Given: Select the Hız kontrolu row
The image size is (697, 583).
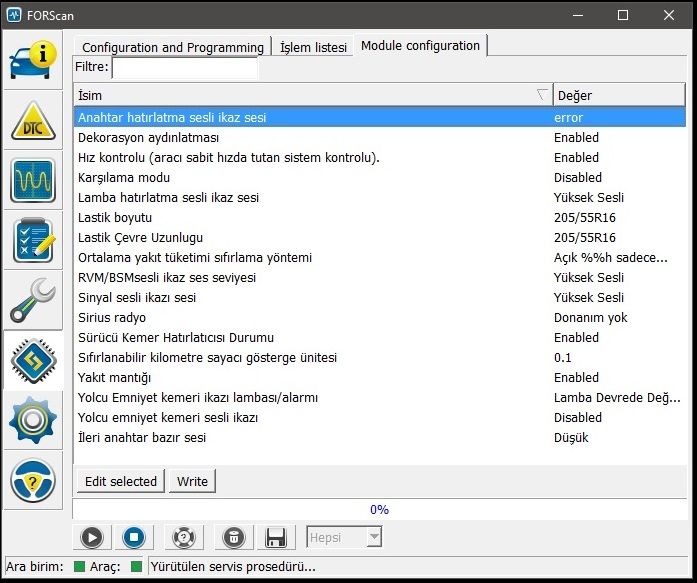Looking at the screenshot, I should point(380,157).
